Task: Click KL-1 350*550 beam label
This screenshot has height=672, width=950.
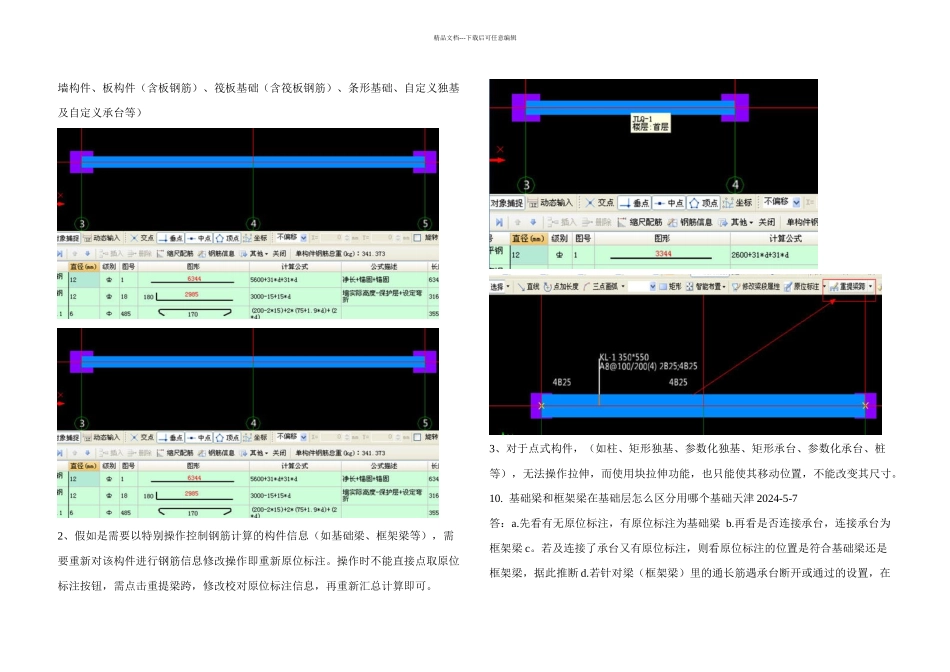Action: [x=624, y=358]
